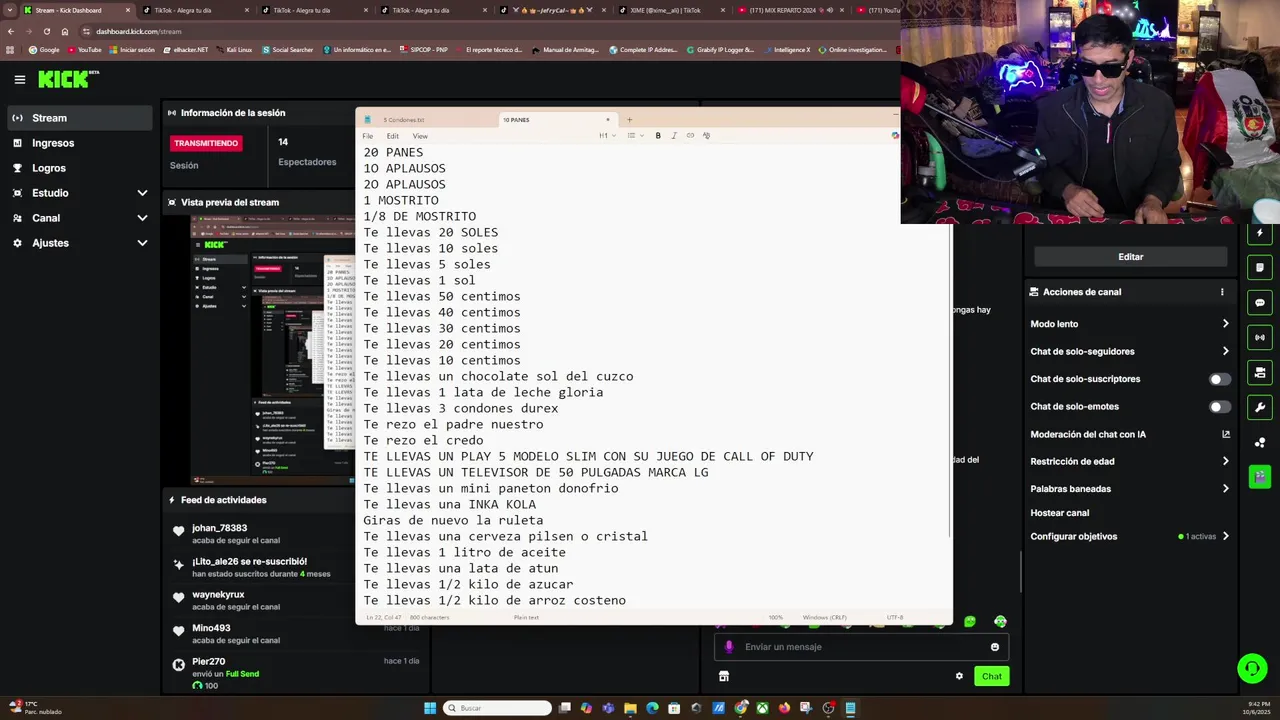
Task: Open emoji picker in chat box
Action: point(995,647)
